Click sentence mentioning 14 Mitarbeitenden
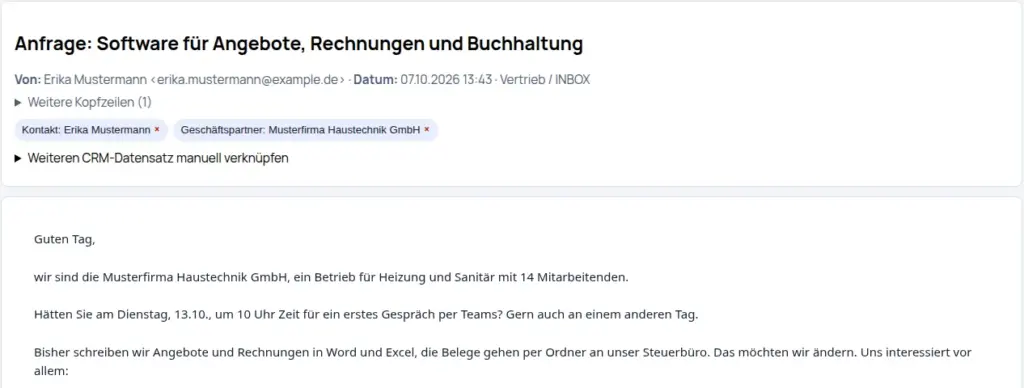The width and height of the screenshot is (1024, 388). point(331,277)
